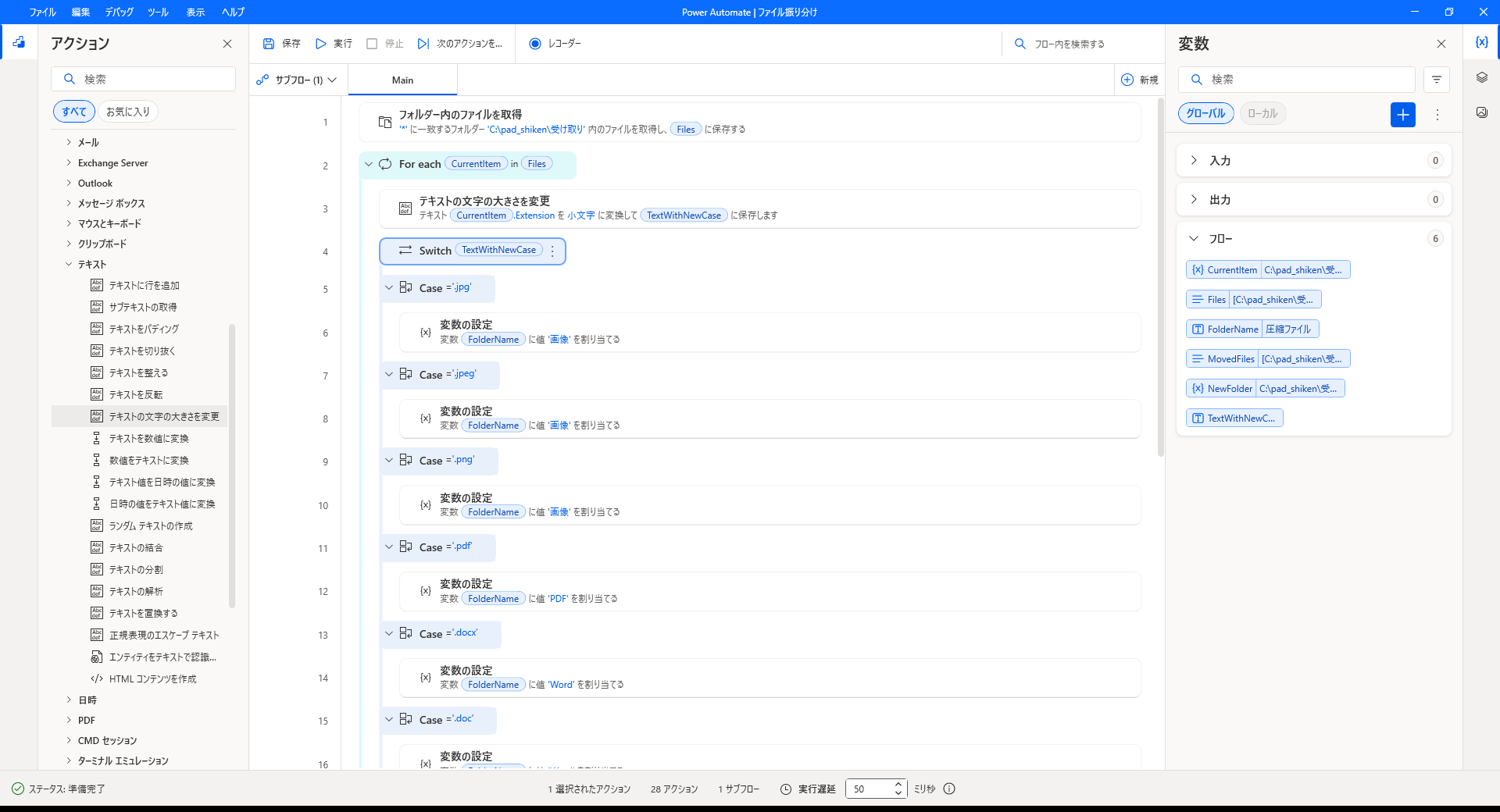Viewport: 1500px width, 812px height.
Task: Click the Save (保存) floppy disk icon
Action: (269, 44)
